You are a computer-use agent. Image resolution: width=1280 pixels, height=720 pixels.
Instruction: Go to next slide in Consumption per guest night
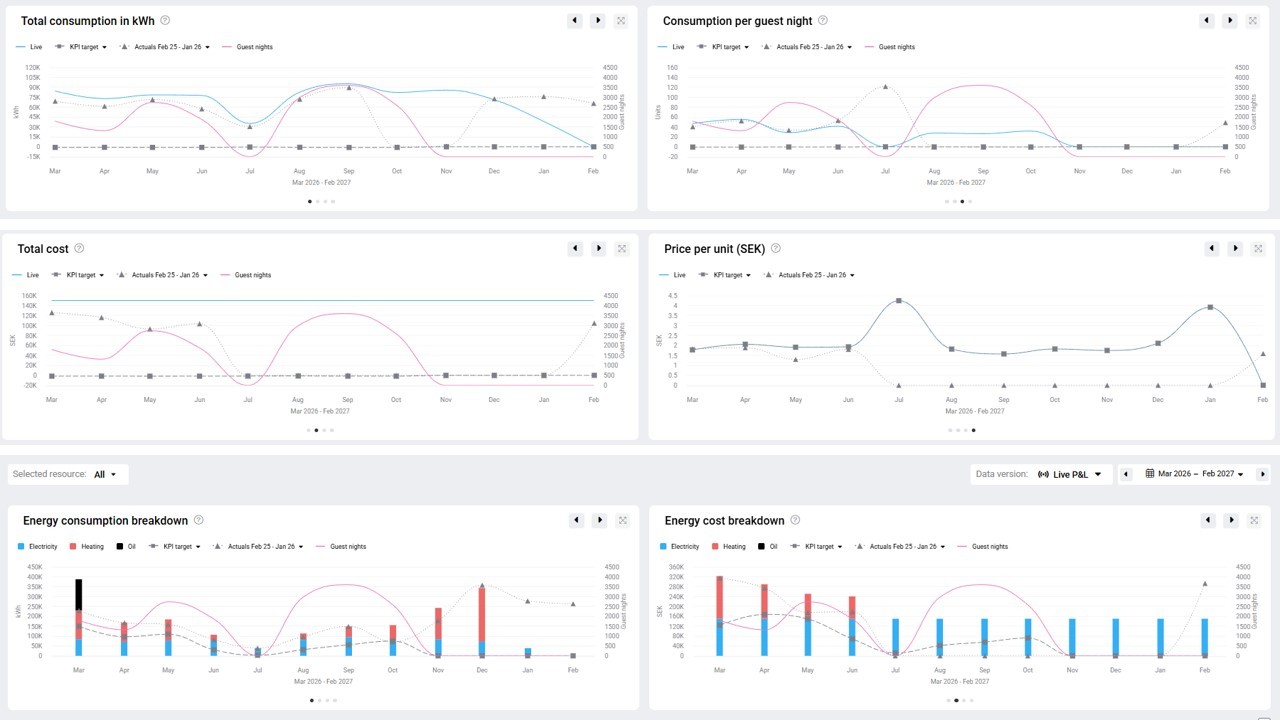point(1230,20)
